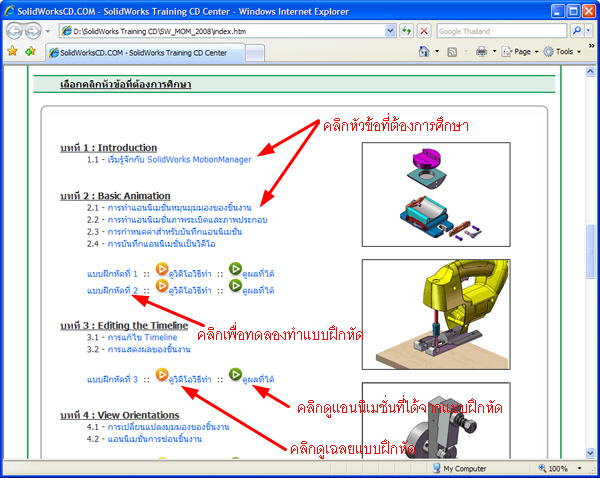Open the Tools menu
The width and height of the screenshot is (600, 478).
562,52
